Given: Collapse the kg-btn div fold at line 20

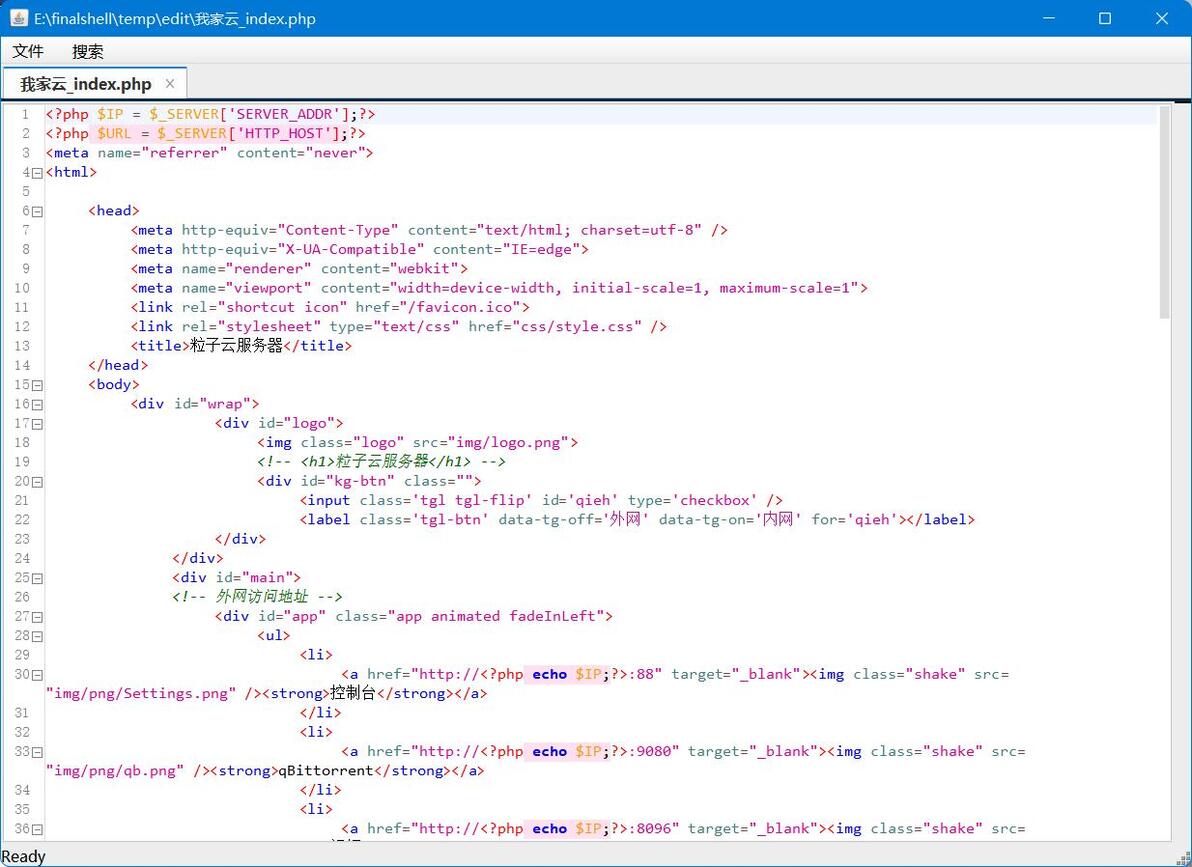Looking at the screenshot, I should click(x=37, y=482).
